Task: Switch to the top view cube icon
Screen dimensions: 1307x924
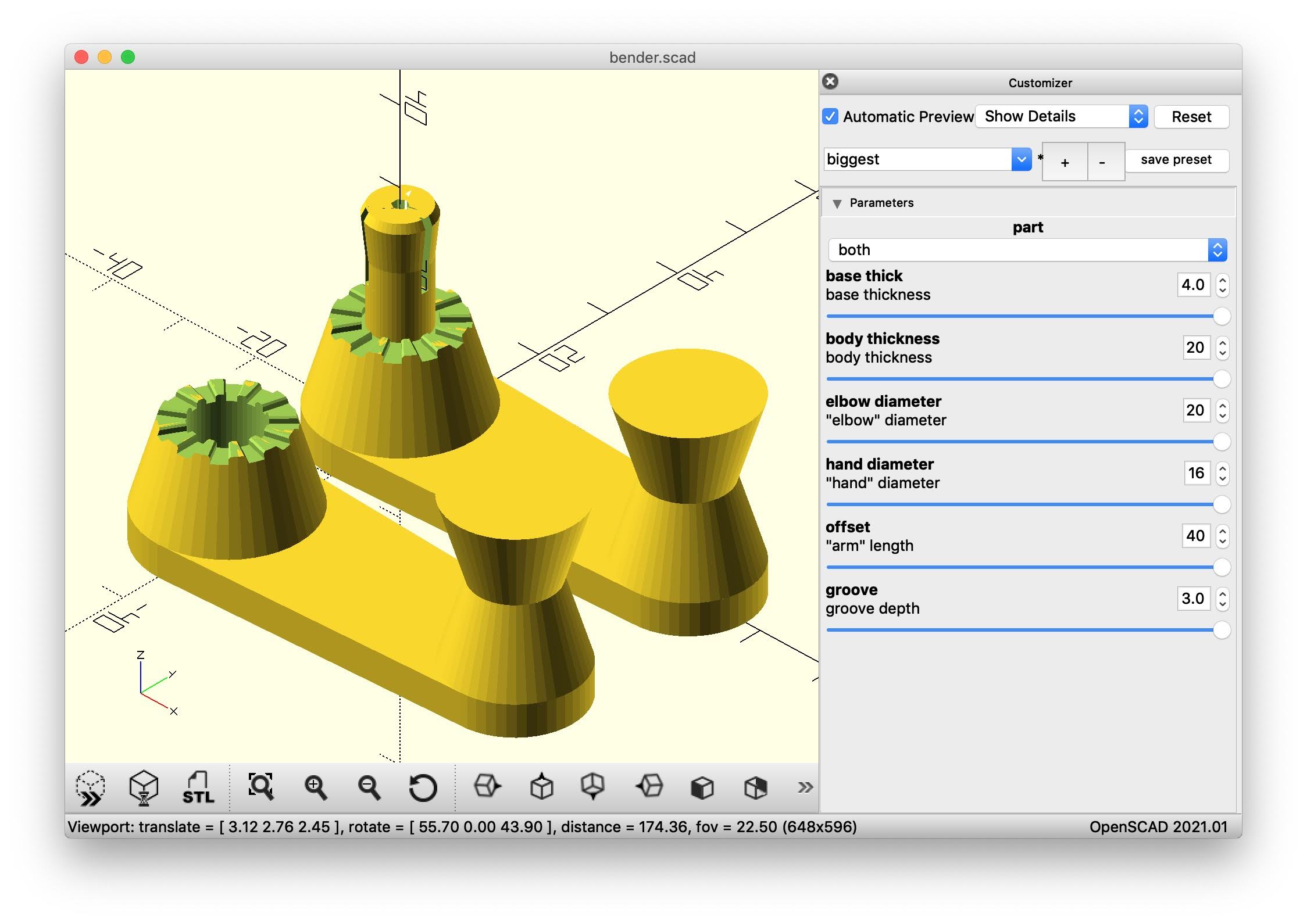Action: [541, 787]
